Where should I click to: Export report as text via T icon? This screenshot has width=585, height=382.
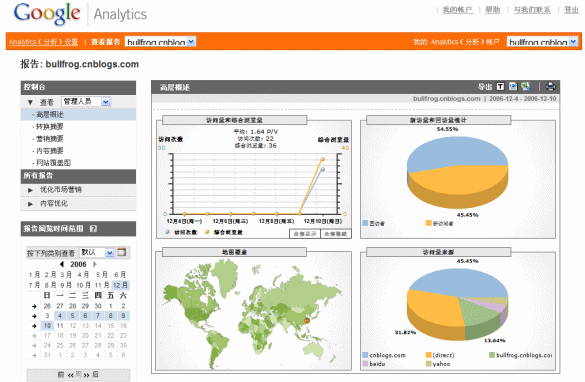[500, 87]
